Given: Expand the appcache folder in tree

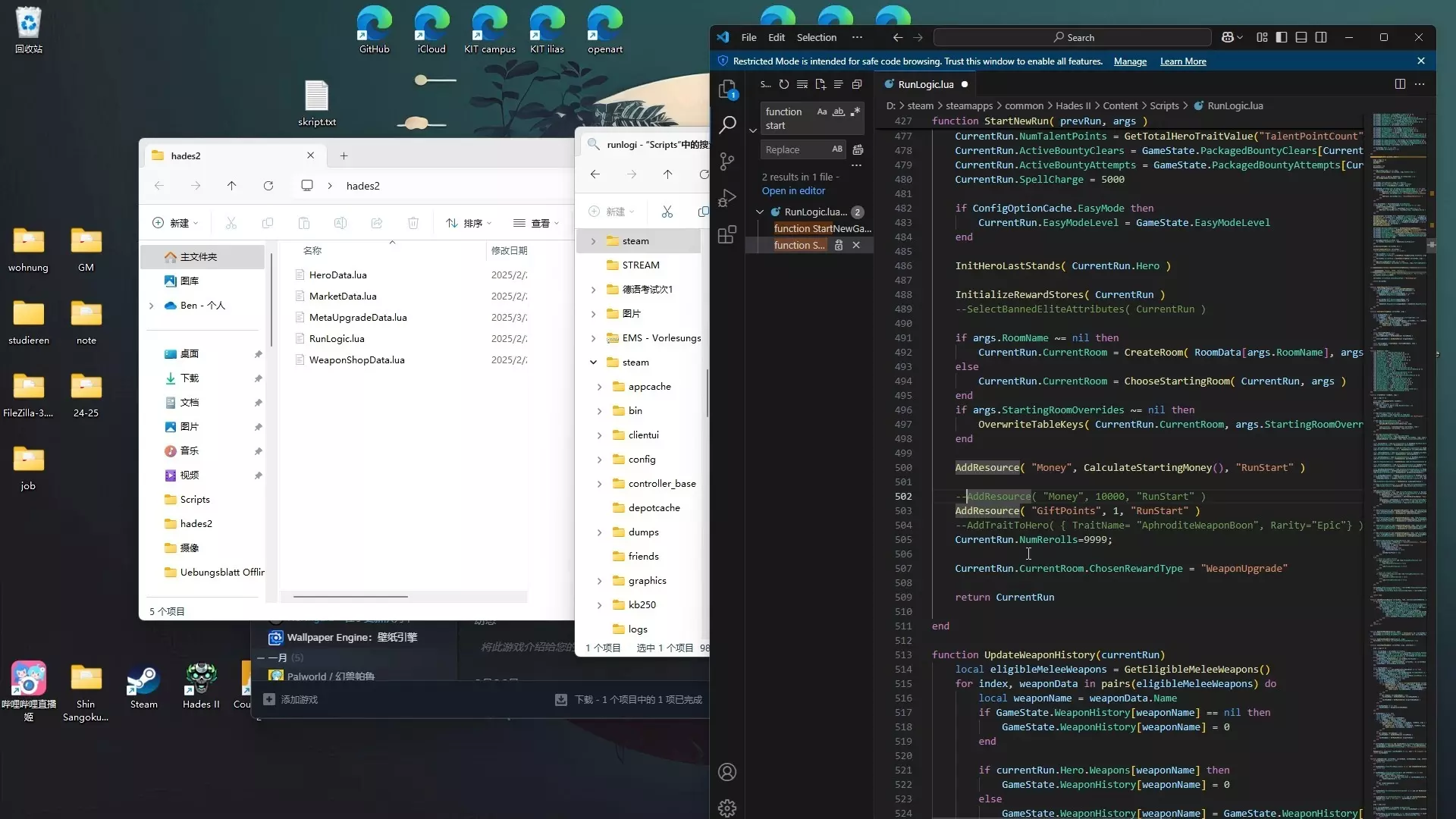Looking at the screenshot, I should pos(599,387).
